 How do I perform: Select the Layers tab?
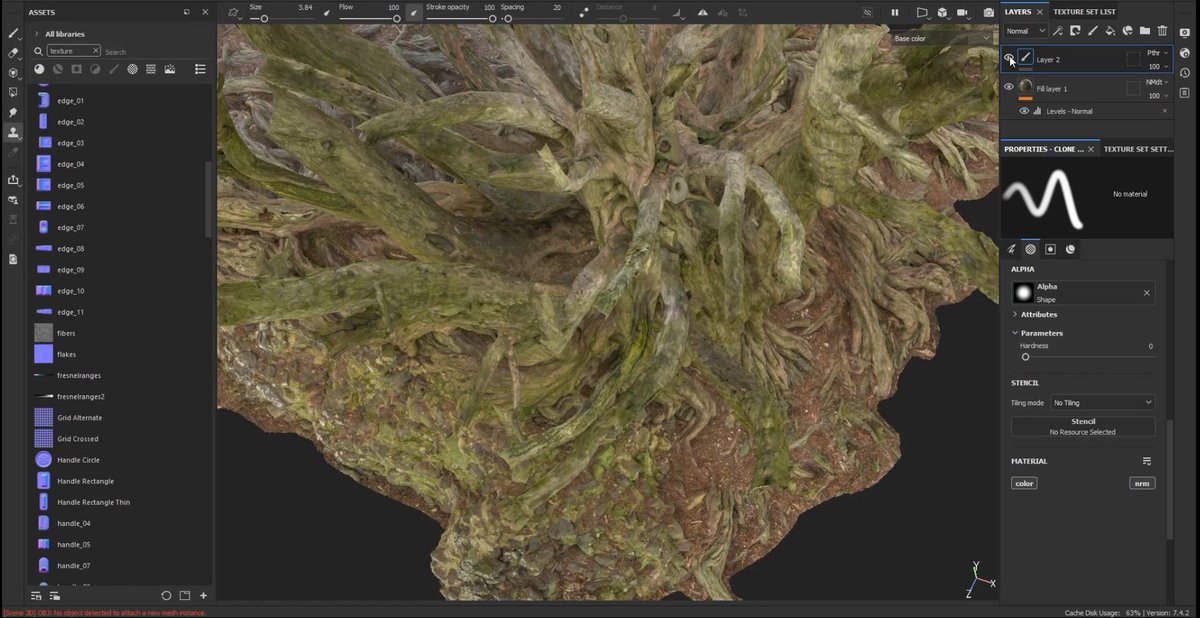tap(1017, 12)
